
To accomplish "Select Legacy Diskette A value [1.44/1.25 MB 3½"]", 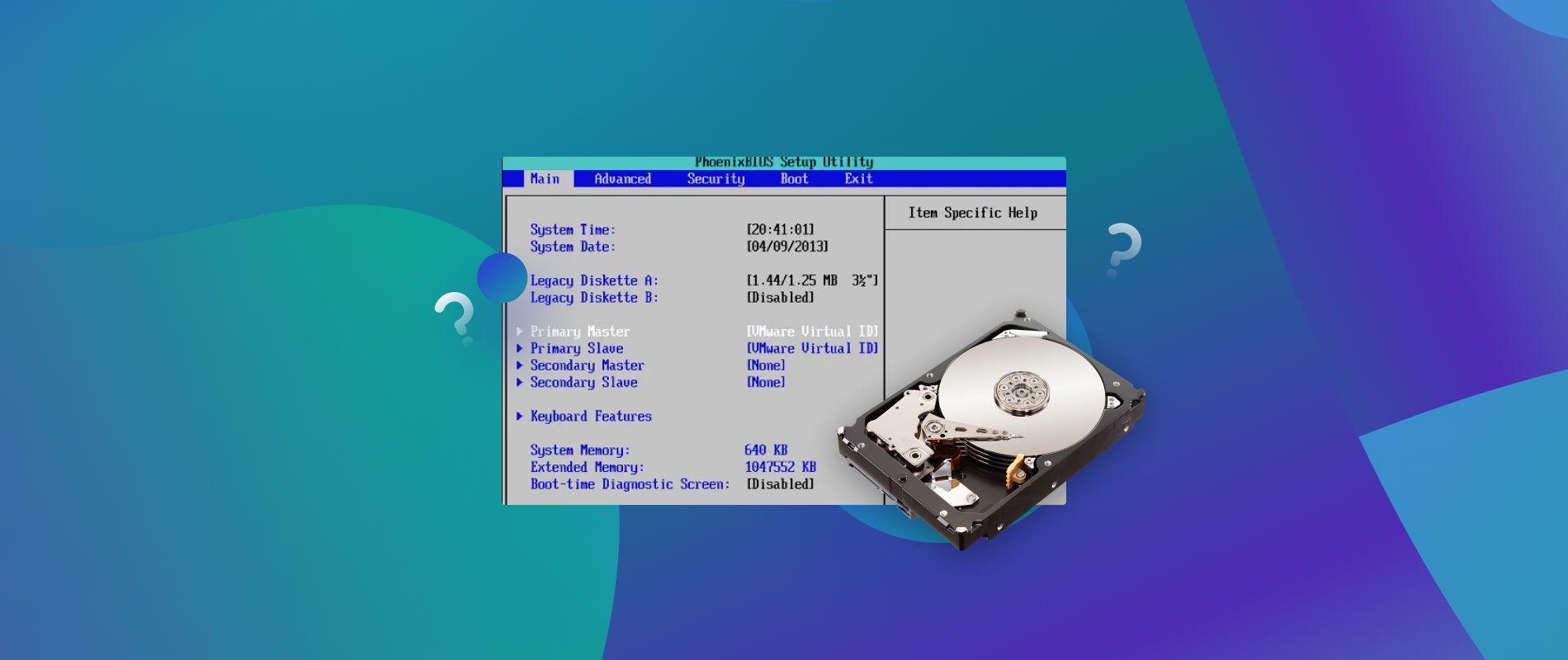I will click(x=813, y=280).
